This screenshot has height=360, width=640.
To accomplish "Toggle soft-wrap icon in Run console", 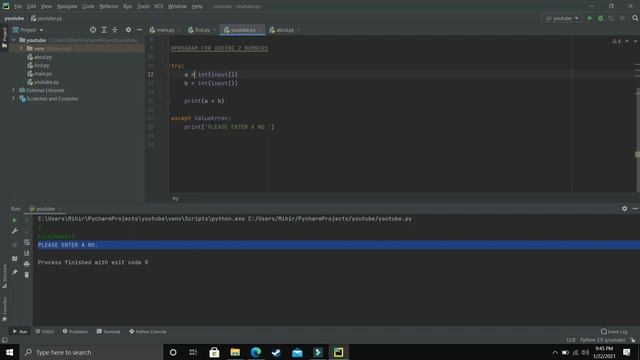I will [27, 242].
